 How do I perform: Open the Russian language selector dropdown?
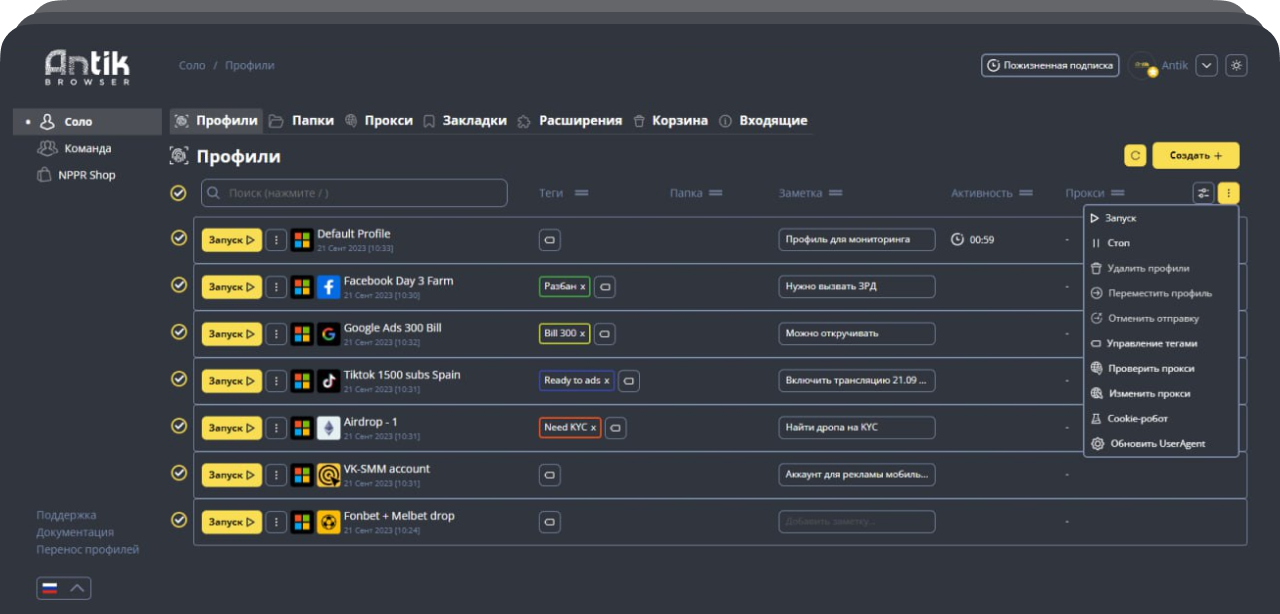click(x=64, y=588)
